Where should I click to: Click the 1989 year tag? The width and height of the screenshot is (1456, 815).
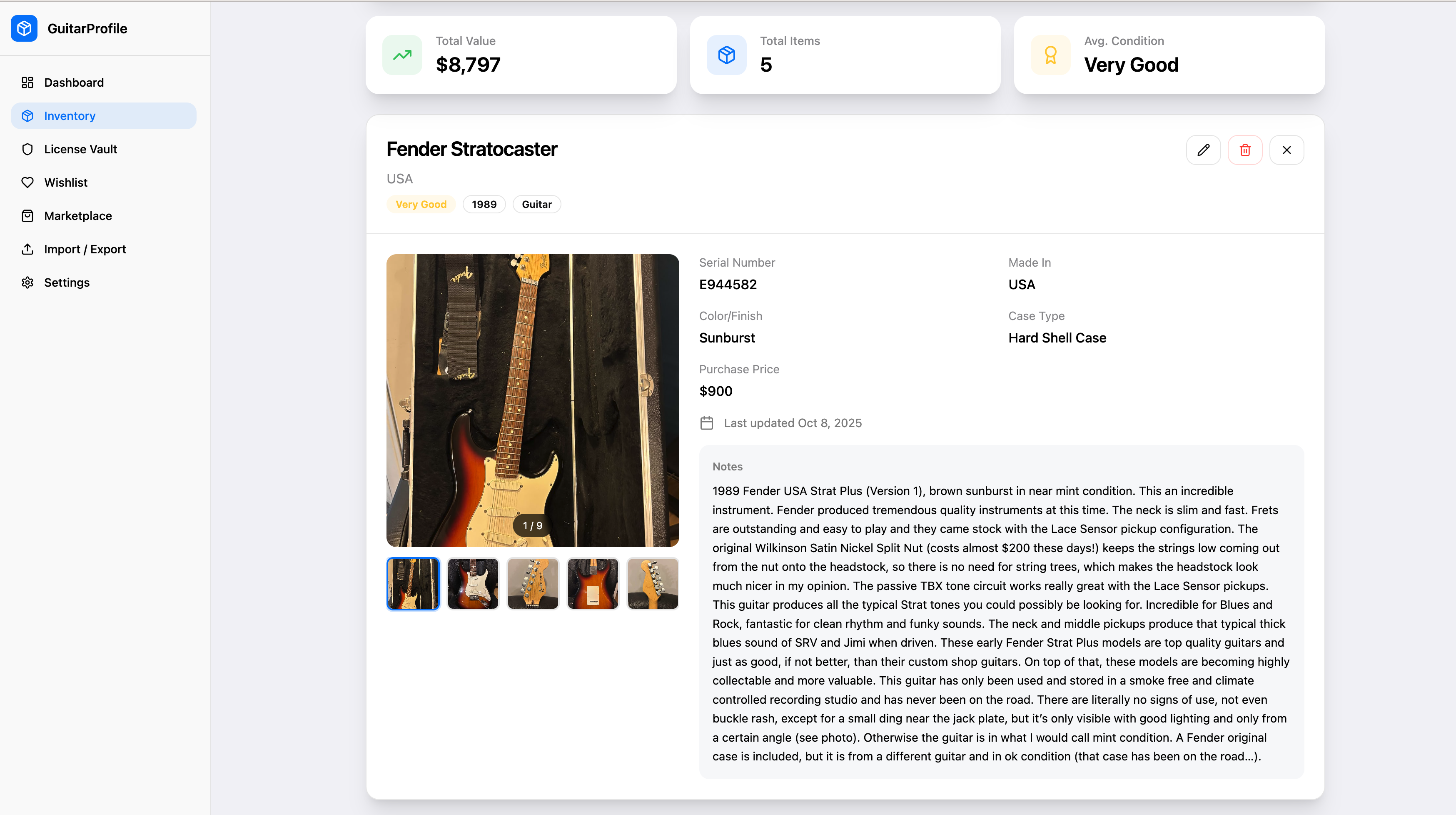coord(484,204)
